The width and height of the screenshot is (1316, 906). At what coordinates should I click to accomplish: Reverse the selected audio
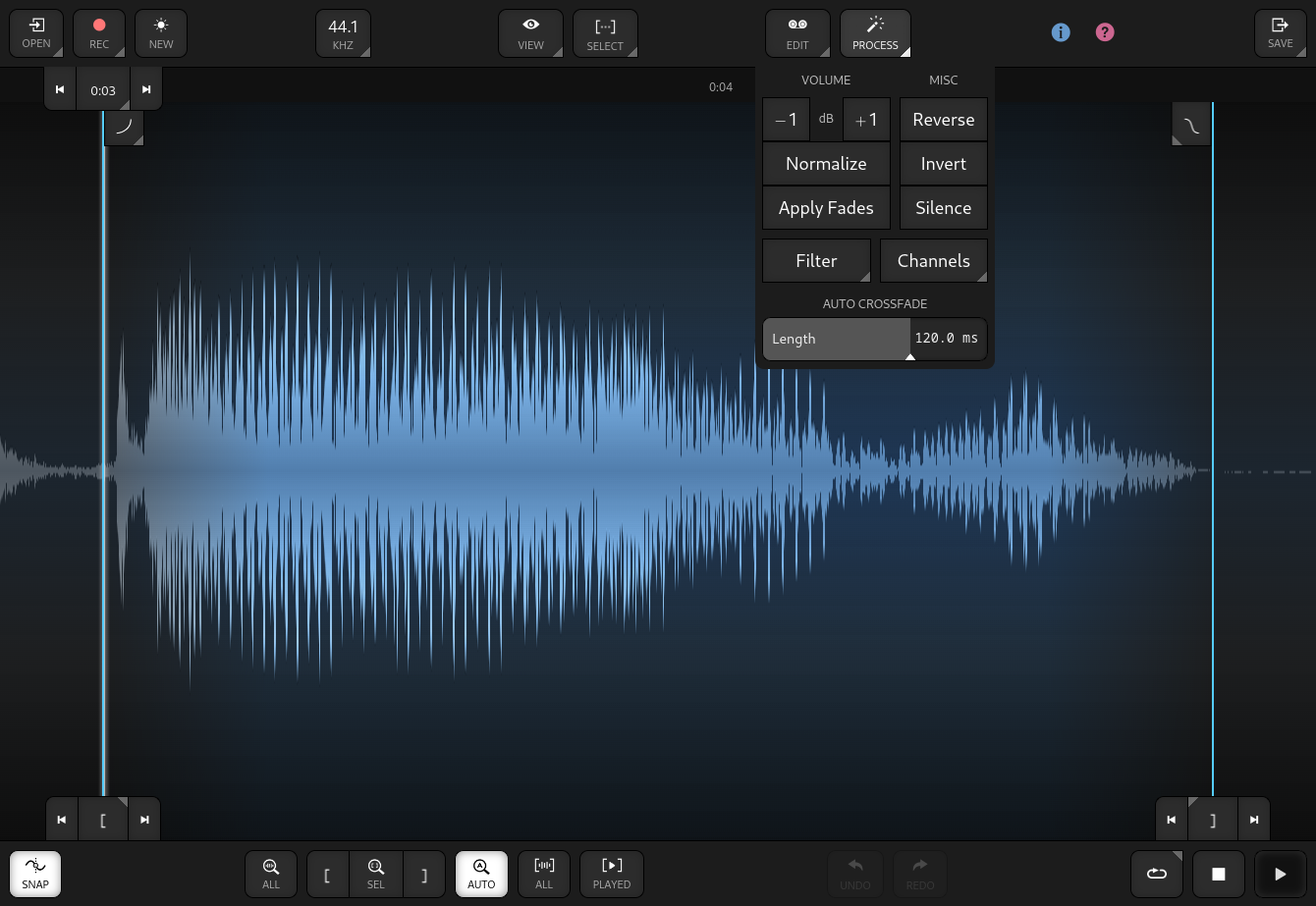944,120
